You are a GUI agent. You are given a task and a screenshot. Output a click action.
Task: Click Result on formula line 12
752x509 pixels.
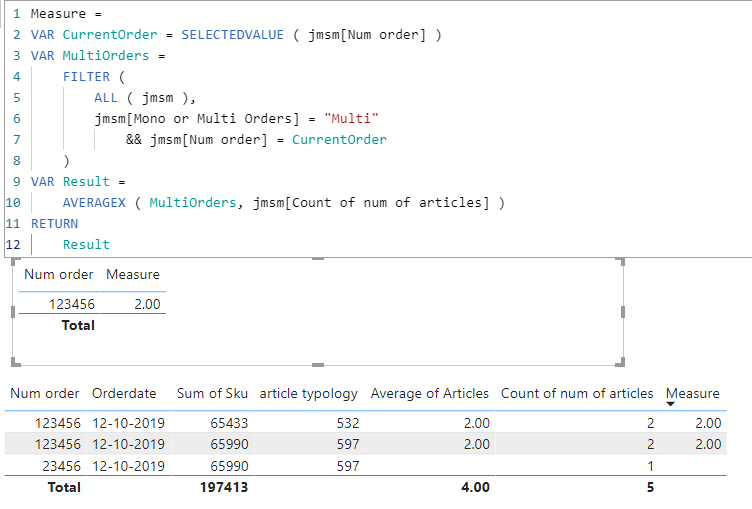click(86, 245)
